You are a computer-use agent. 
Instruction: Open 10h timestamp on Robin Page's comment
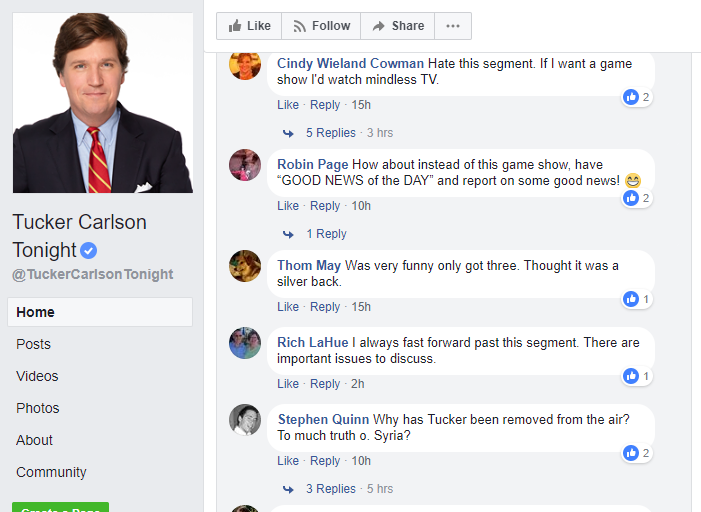(361, 206)
